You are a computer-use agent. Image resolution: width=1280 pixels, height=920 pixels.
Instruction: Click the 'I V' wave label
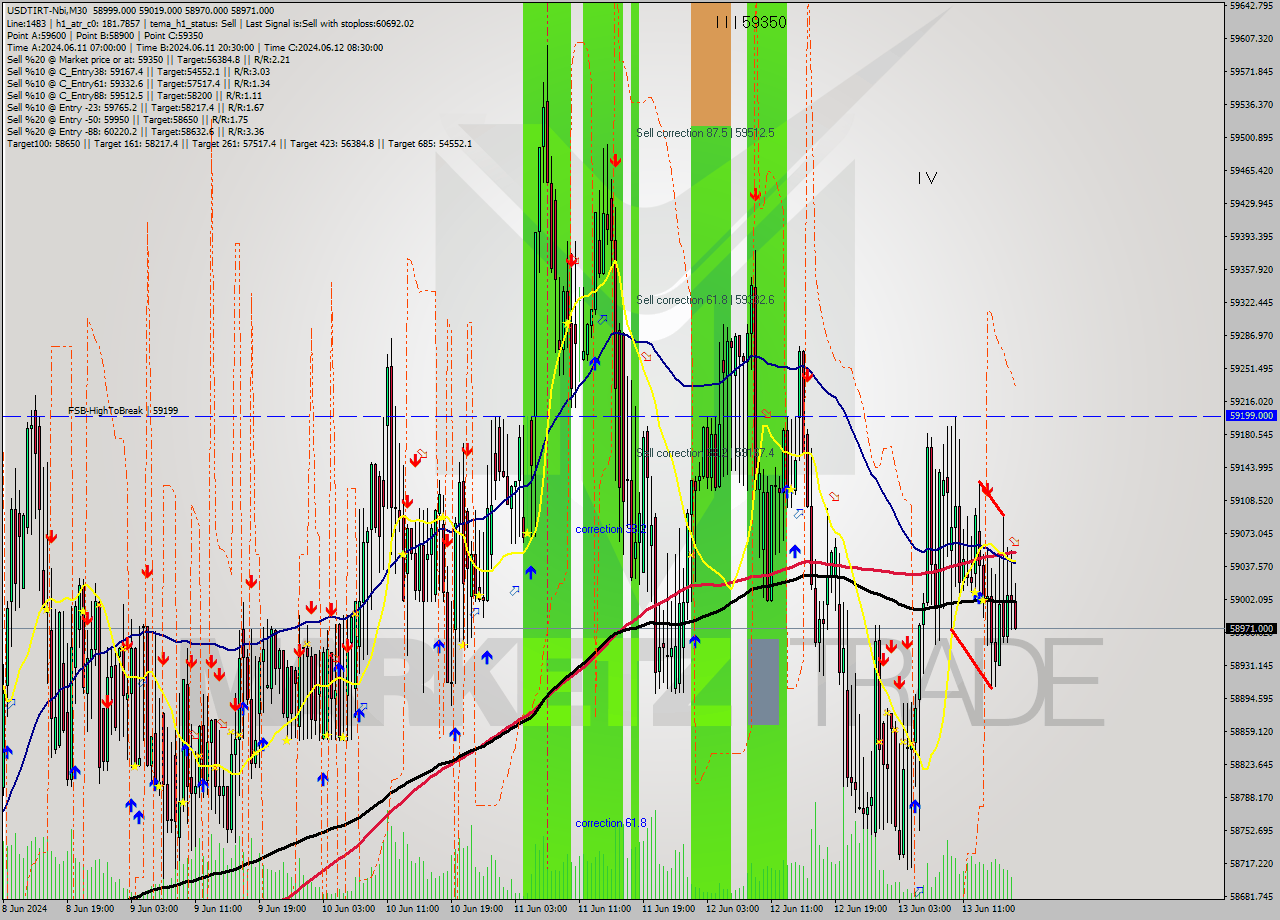tap(927, 178)
